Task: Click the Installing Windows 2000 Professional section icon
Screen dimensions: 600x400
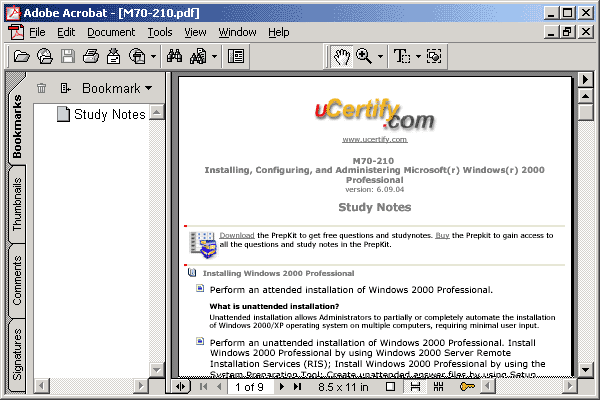Action: (x=192, y=273)
